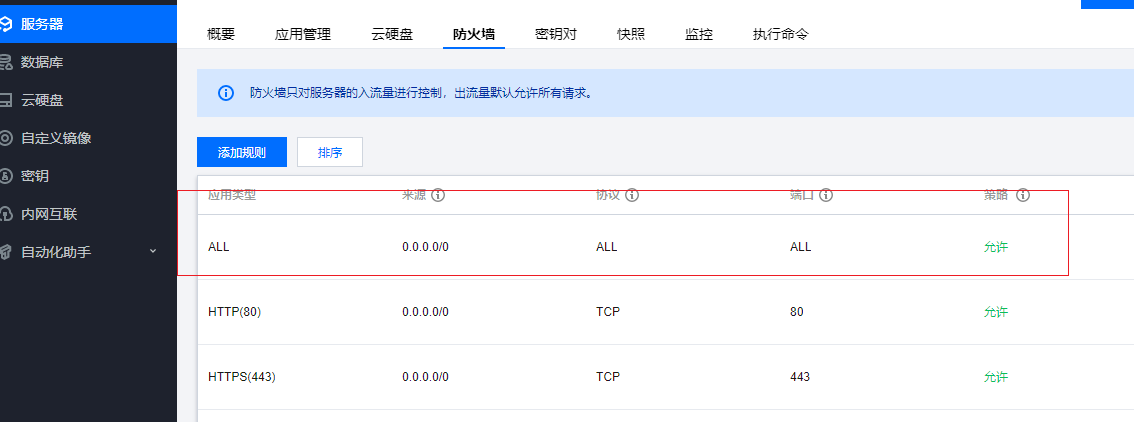
Task: Switch to the 云硬盘 tab
Action: (391, 34)
